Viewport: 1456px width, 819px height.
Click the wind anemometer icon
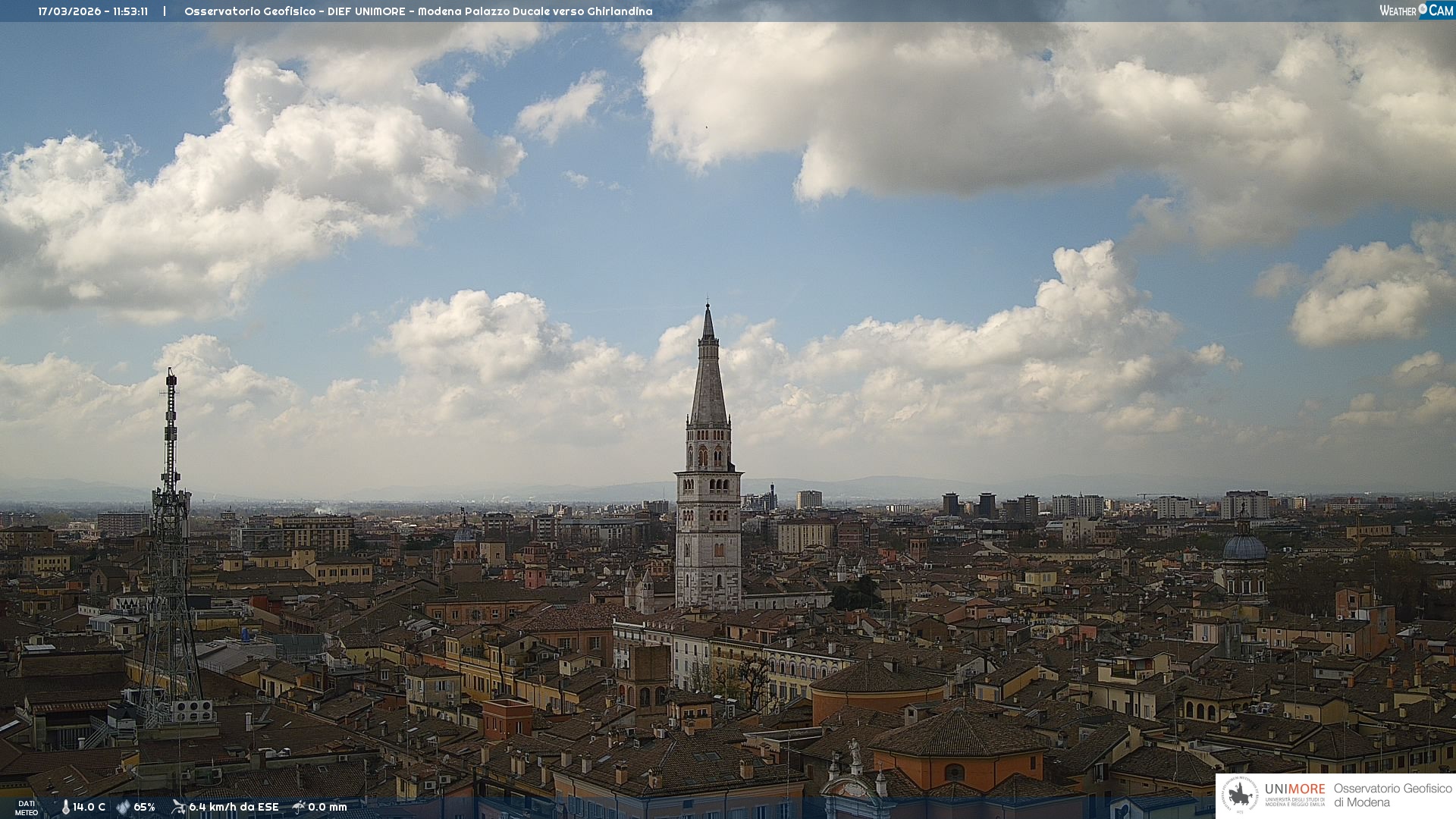click(x=178, y=807)
